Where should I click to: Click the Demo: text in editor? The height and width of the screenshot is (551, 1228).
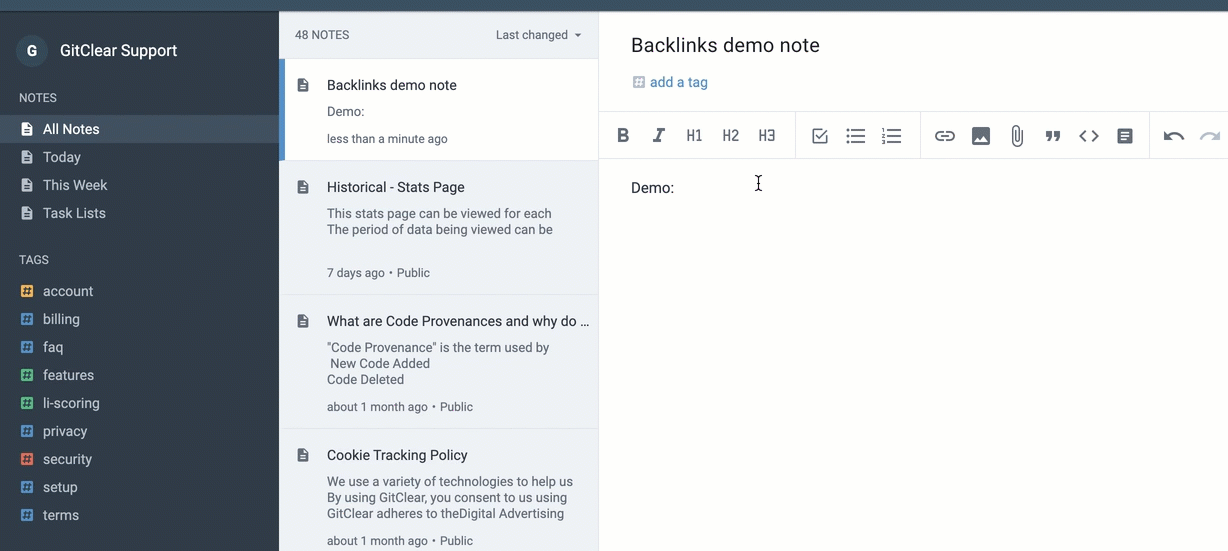(652, 188)
